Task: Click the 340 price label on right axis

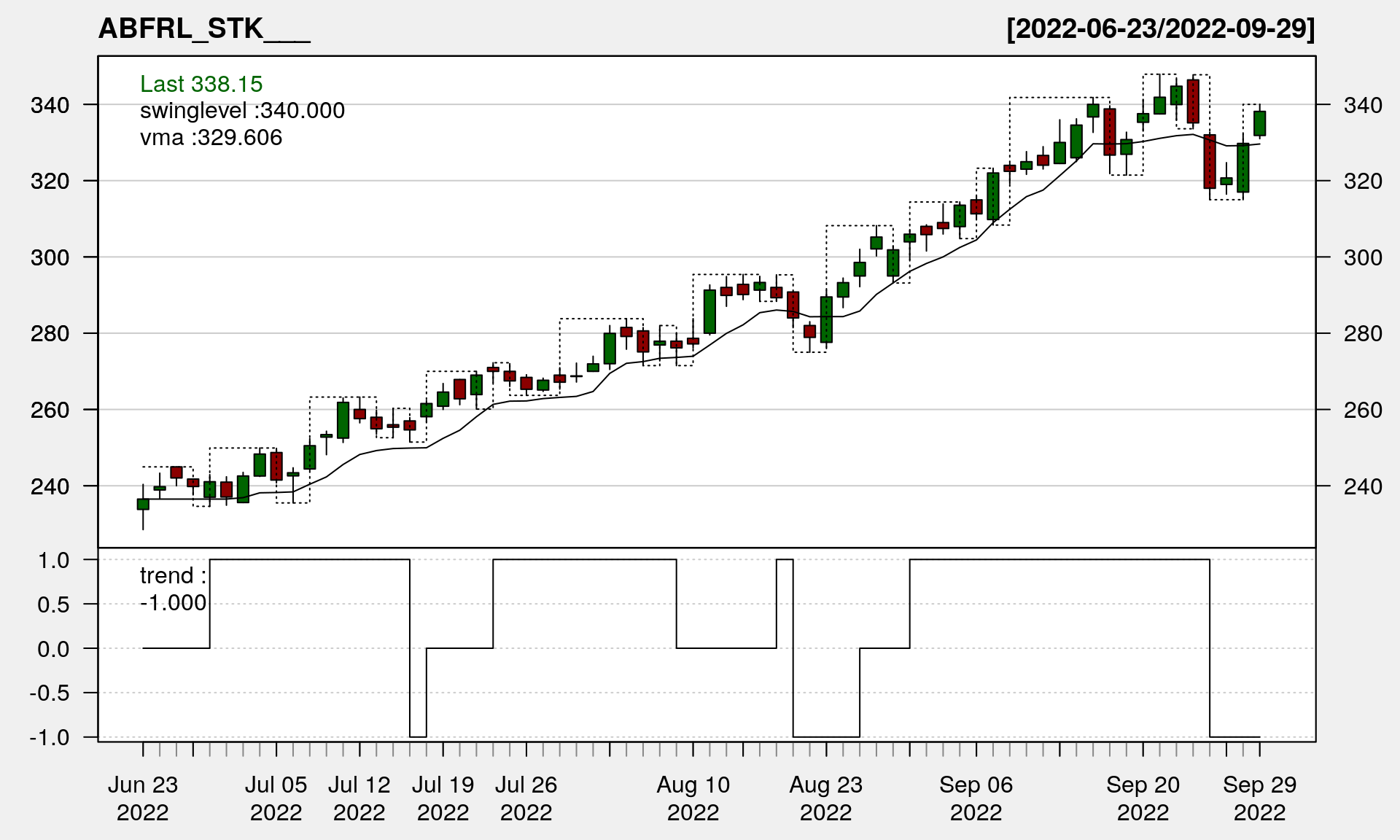Action: [x=1362, y=106]
